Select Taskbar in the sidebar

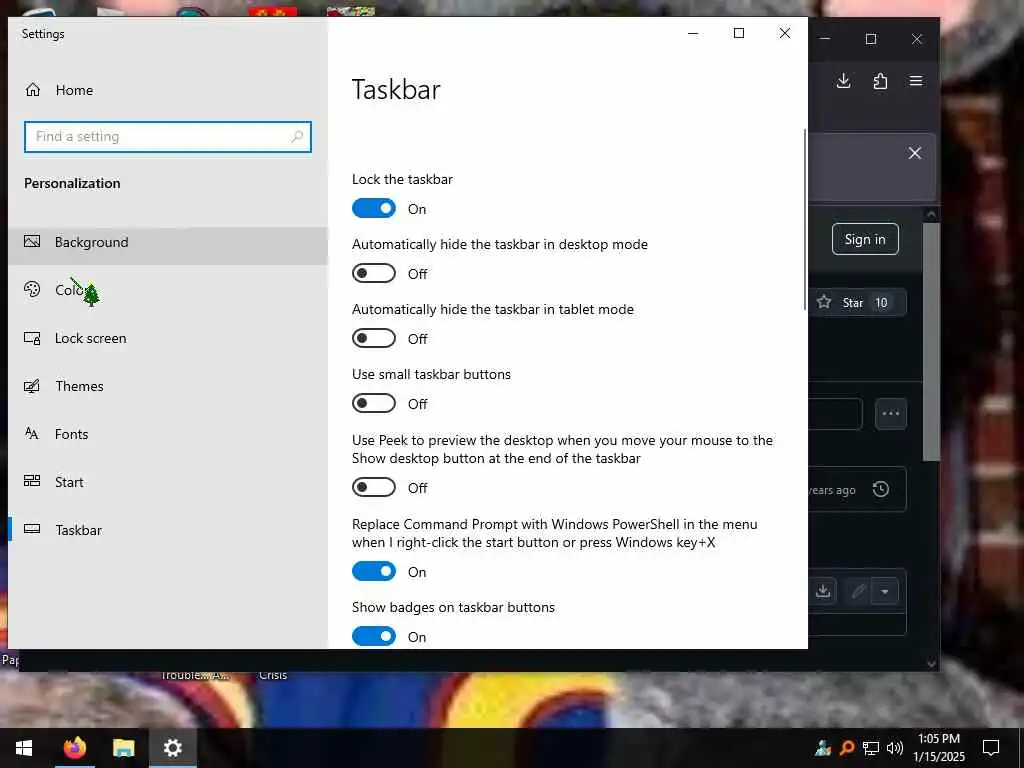168,530
